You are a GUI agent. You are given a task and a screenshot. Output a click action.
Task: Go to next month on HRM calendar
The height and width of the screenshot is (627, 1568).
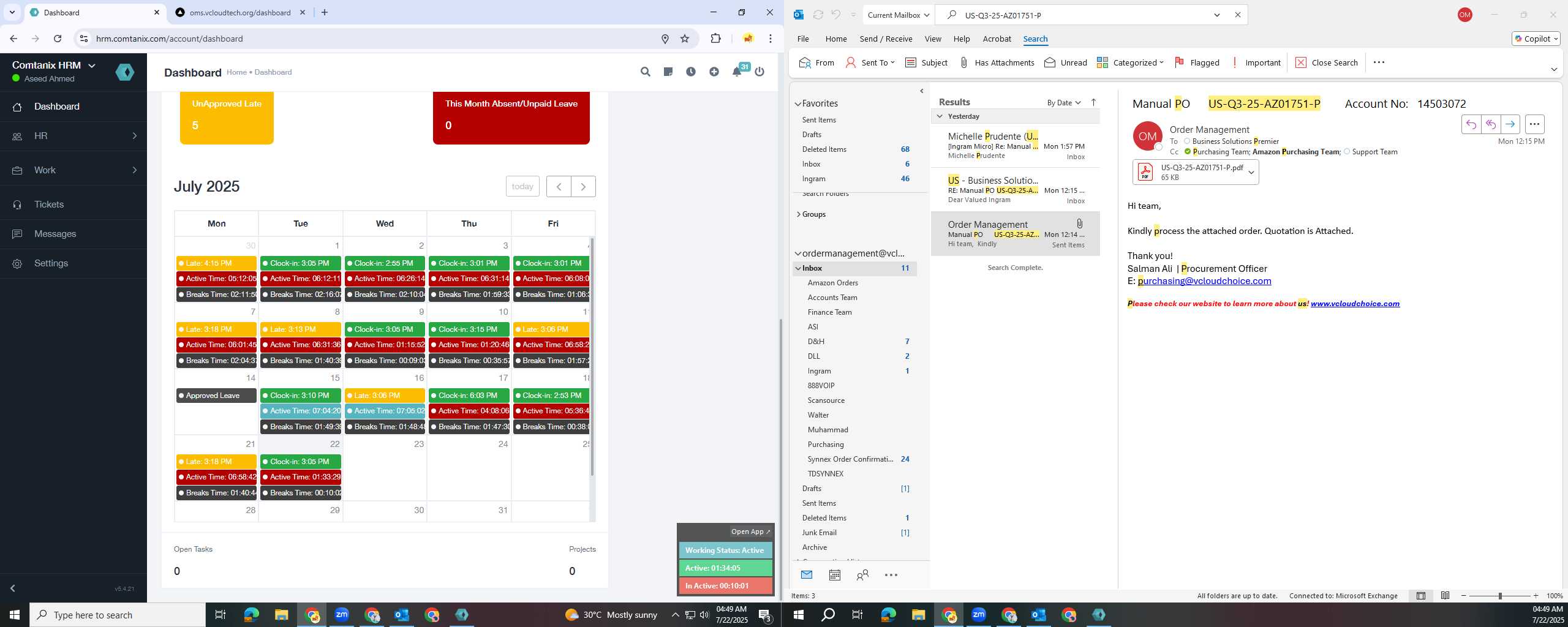tap(583, 187)
